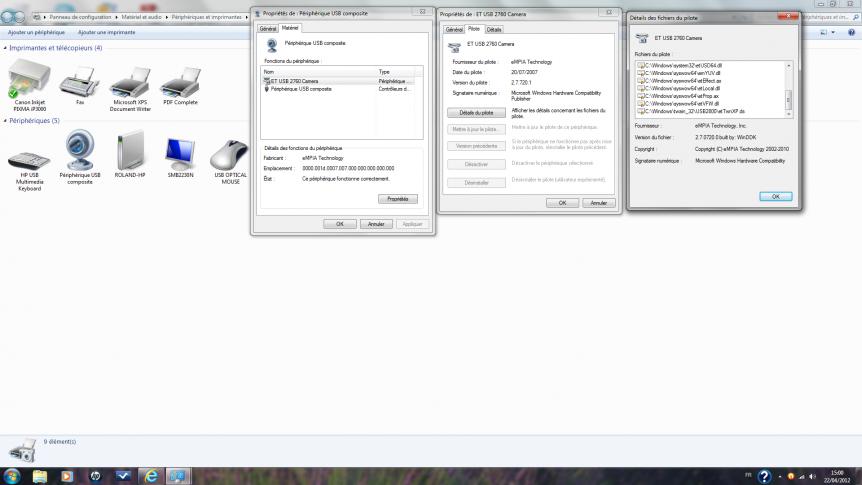The width and height of the screenshot is (862, 485).
Task: Select the etProp.ax driver file entry
Action: click(678, 96)
